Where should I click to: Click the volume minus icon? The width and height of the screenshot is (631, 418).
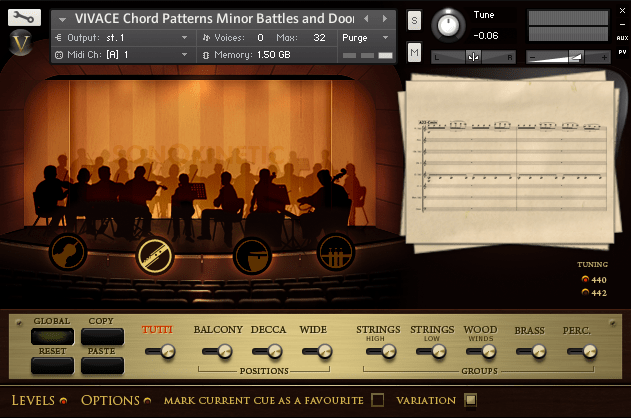532,58
